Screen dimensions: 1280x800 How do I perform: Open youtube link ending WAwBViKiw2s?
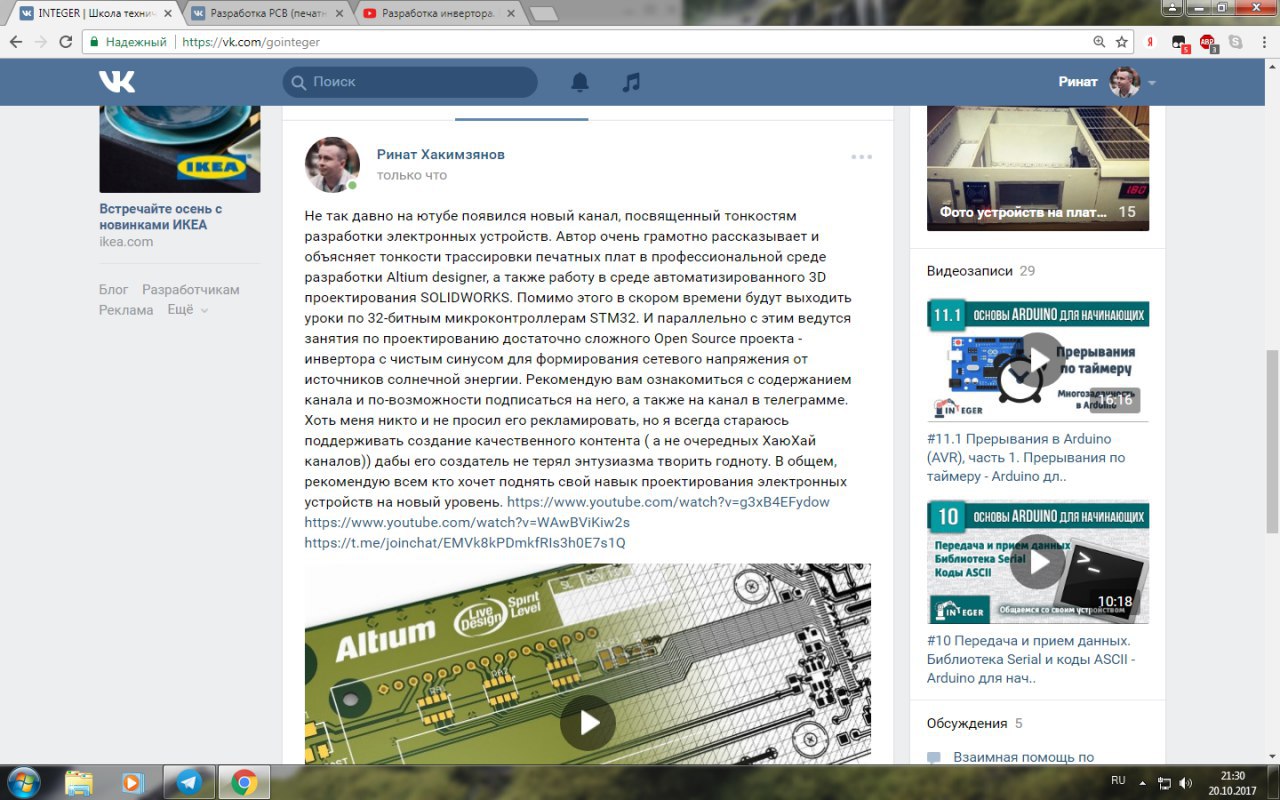coord(467,522)
